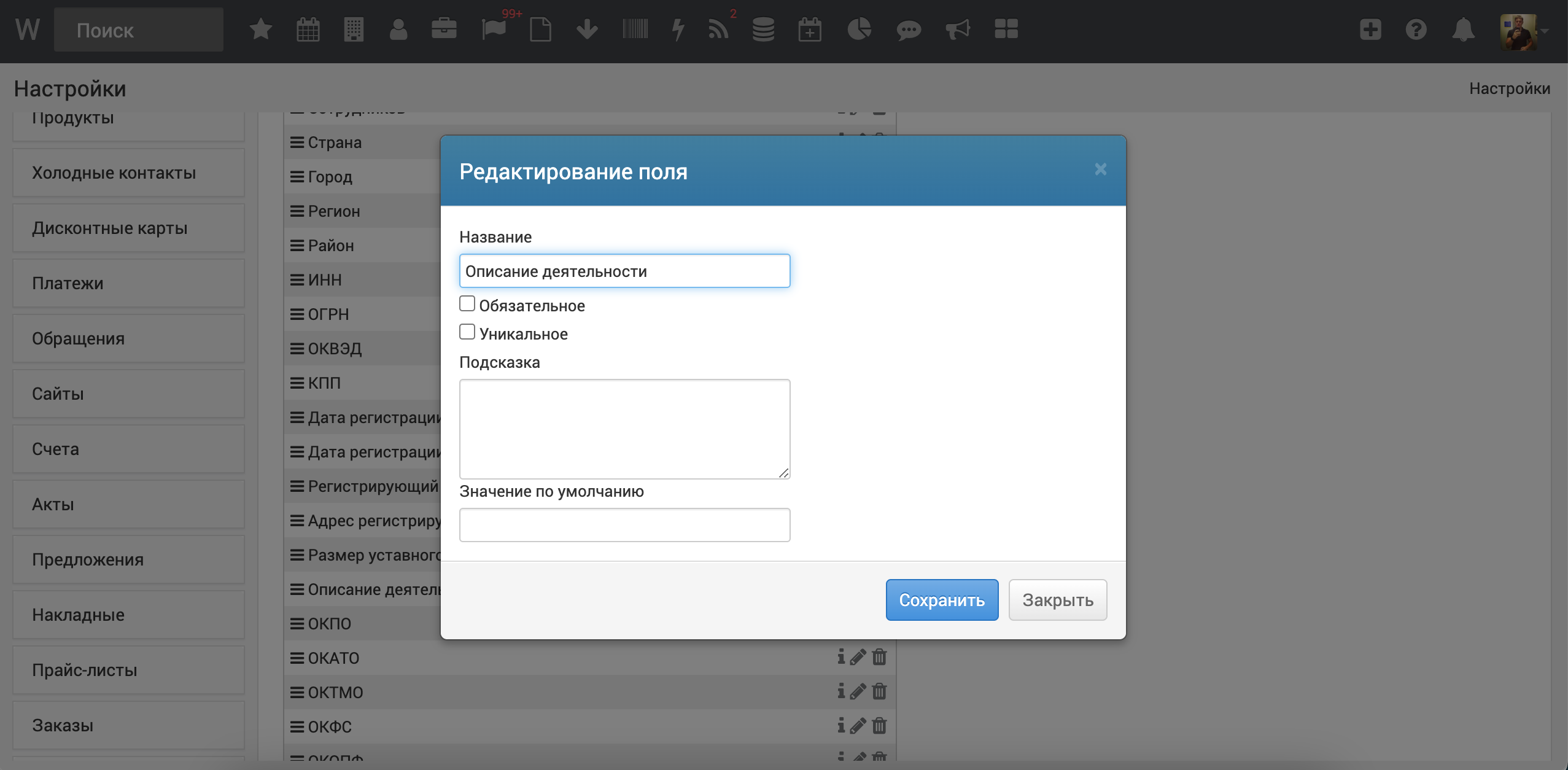Click the flag icon with the 99+ badge
1568x770 pixels.
coord(493,29)
